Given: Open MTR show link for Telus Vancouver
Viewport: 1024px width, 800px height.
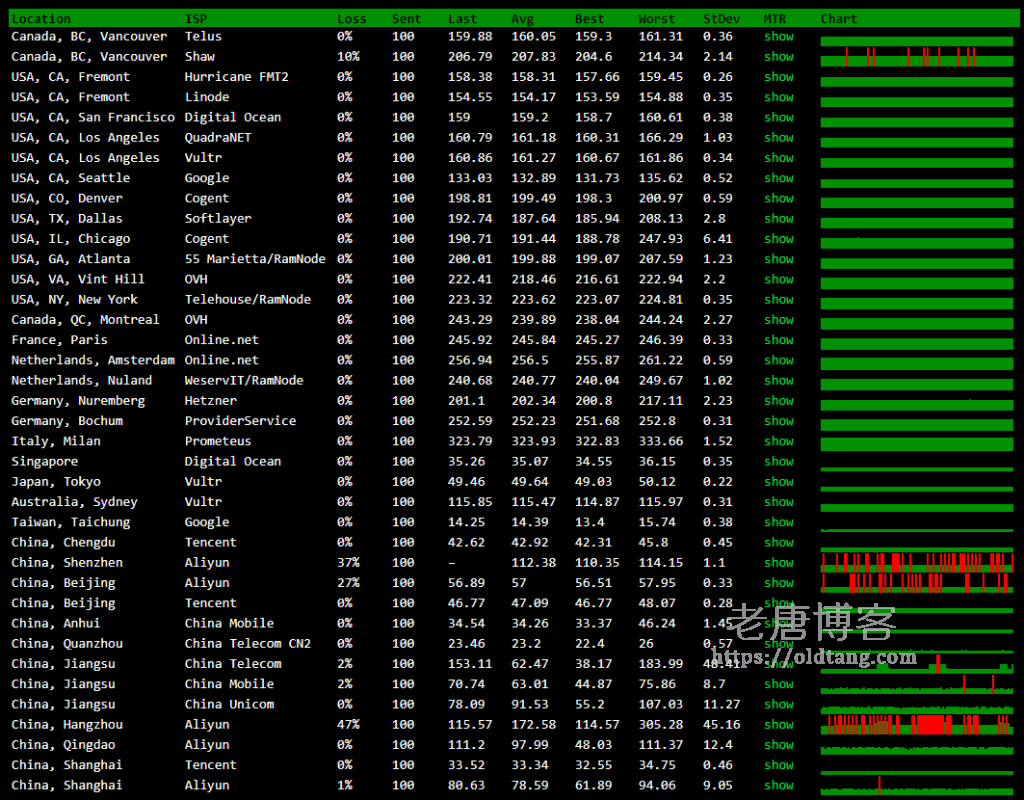Looking at the screenshot, I should click(778, 37).
